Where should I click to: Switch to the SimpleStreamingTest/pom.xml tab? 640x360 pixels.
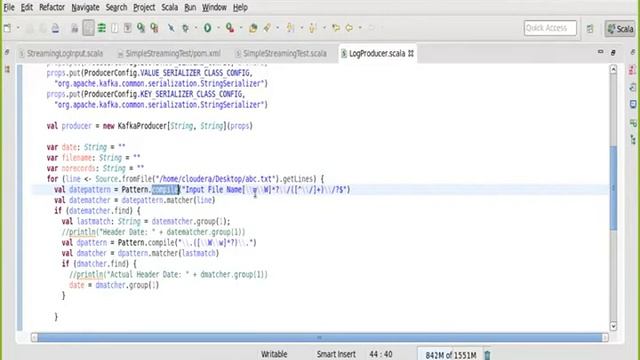(169, 53)
